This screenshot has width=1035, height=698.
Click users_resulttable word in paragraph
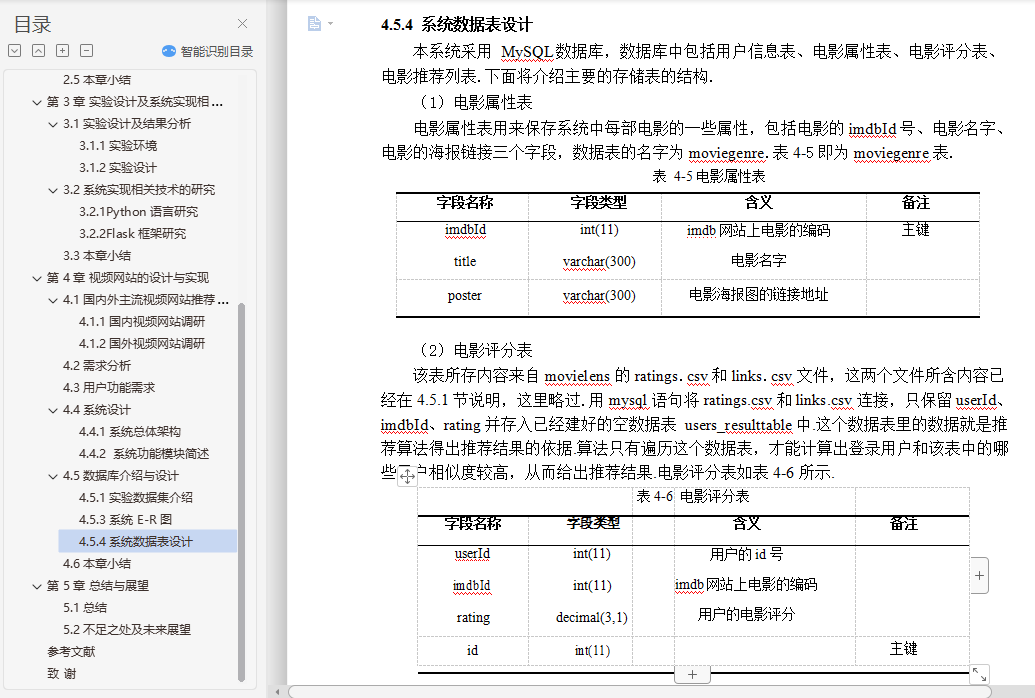coord(738,425)
